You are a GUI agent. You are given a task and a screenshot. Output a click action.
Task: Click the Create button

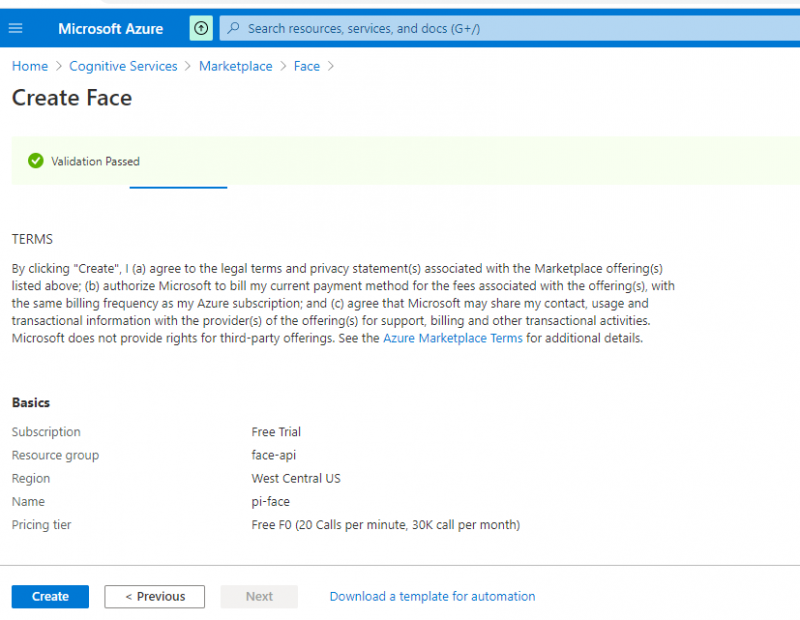pos(49,596)
